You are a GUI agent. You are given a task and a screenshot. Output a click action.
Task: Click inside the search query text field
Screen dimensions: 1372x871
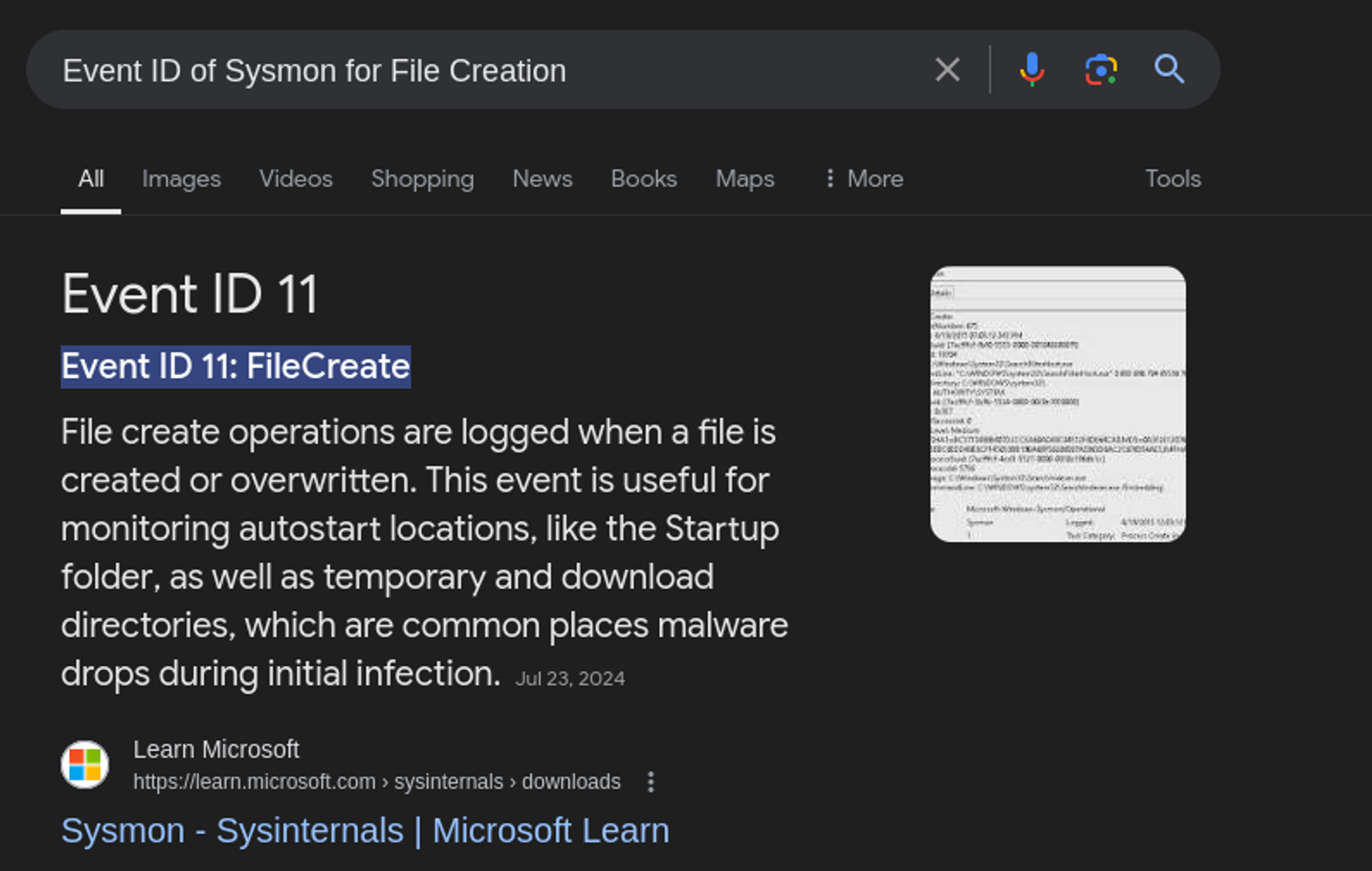pyautogui.click(x=480, y=71)
